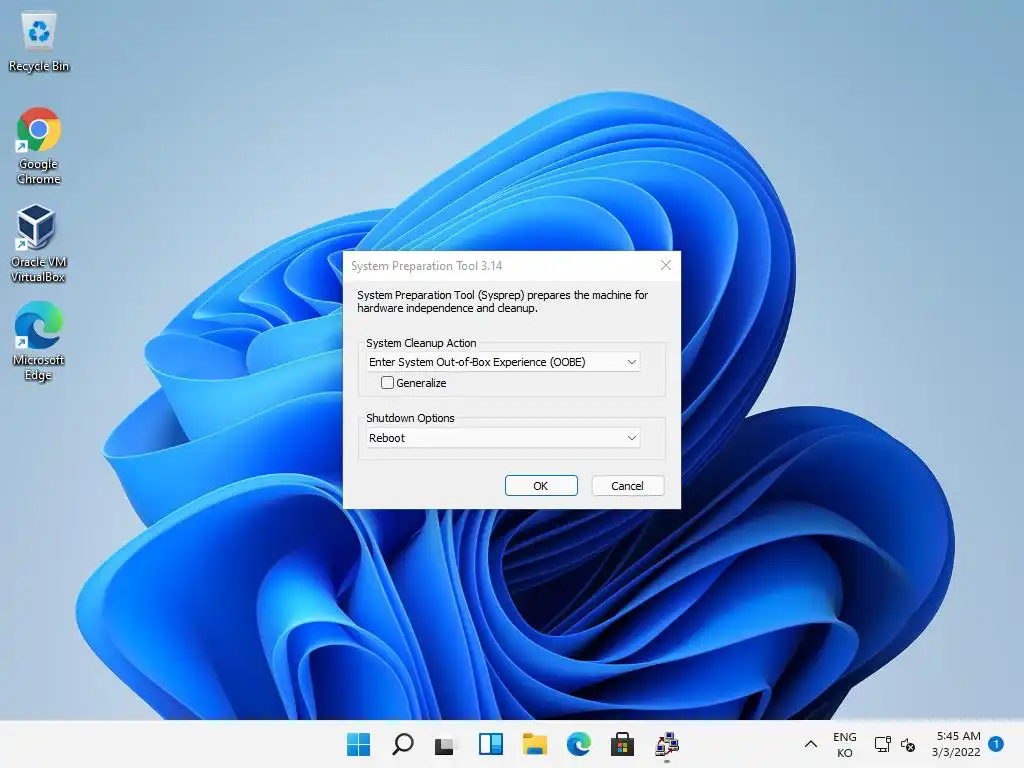Open the network status tray icon
1024x768 pixels.
tap(882, 744)
